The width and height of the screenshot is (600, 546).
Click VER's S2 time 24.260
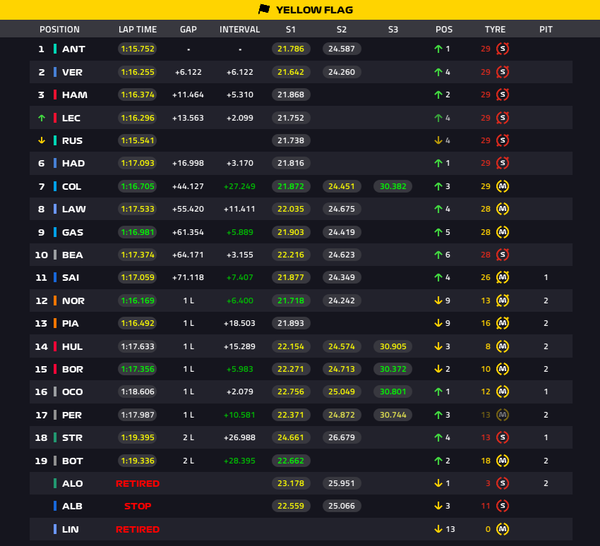point(342,72)
